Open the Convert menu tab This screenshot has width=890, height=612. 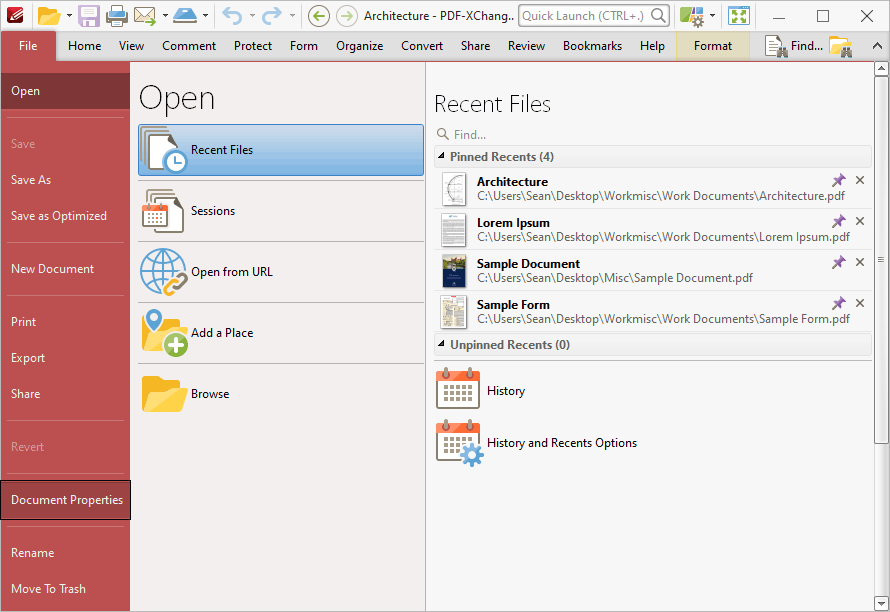click(x=421, y=45)
